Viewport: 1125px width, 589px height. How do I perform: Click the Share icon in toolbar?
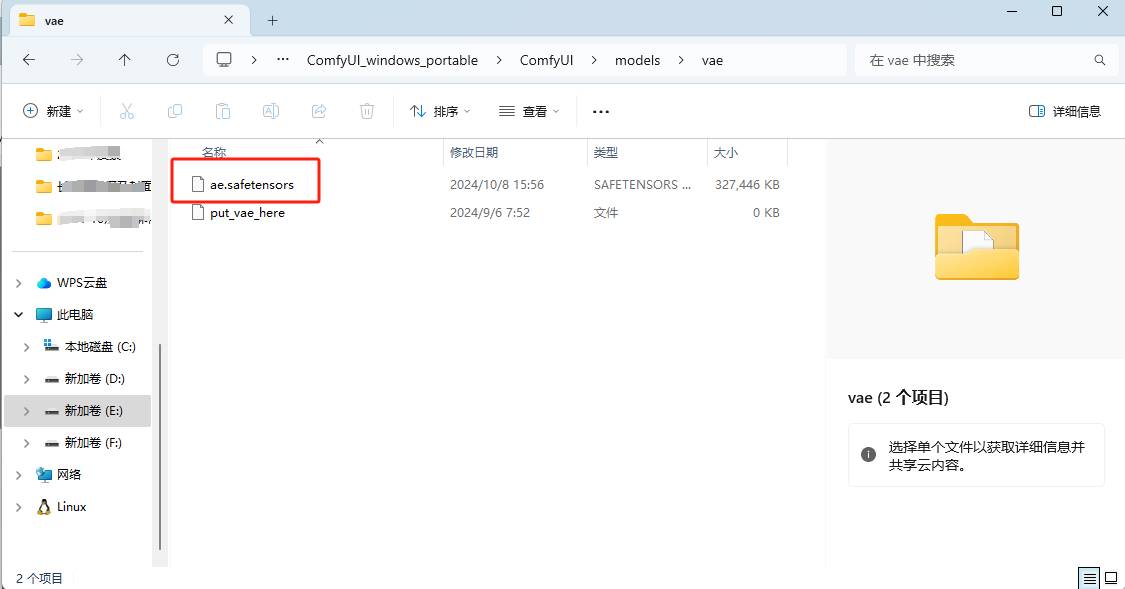click(x=319, y=111)
